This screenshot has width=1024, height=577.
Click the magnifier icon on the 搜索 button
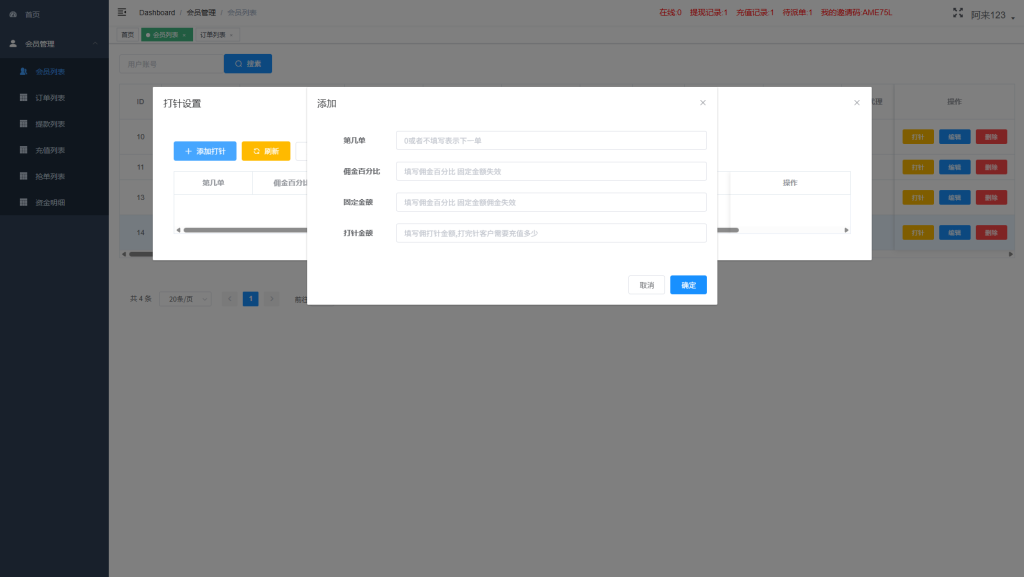pyautogui.click(x=237, y=63)
